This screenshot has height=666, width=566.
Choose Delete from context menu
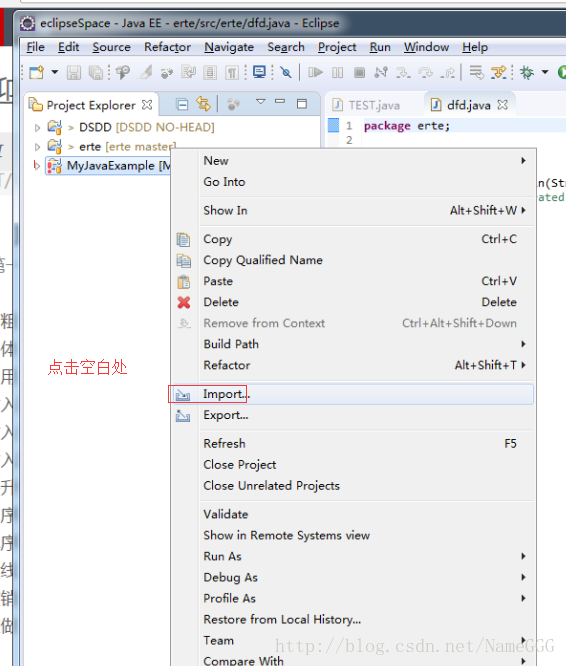[352, 302]
